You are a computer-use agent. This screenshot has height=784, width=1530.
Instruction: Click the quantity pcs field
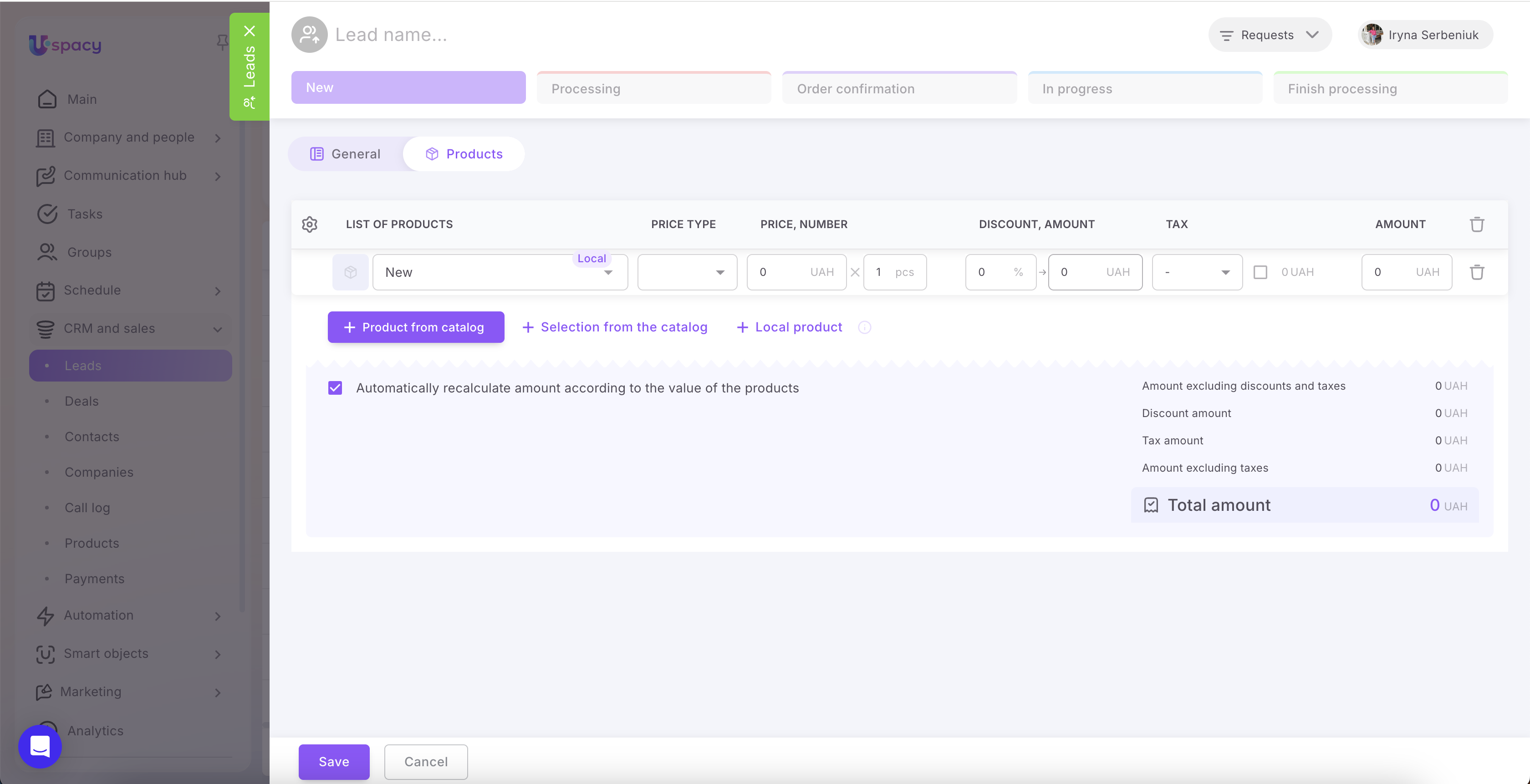[895, 272]
